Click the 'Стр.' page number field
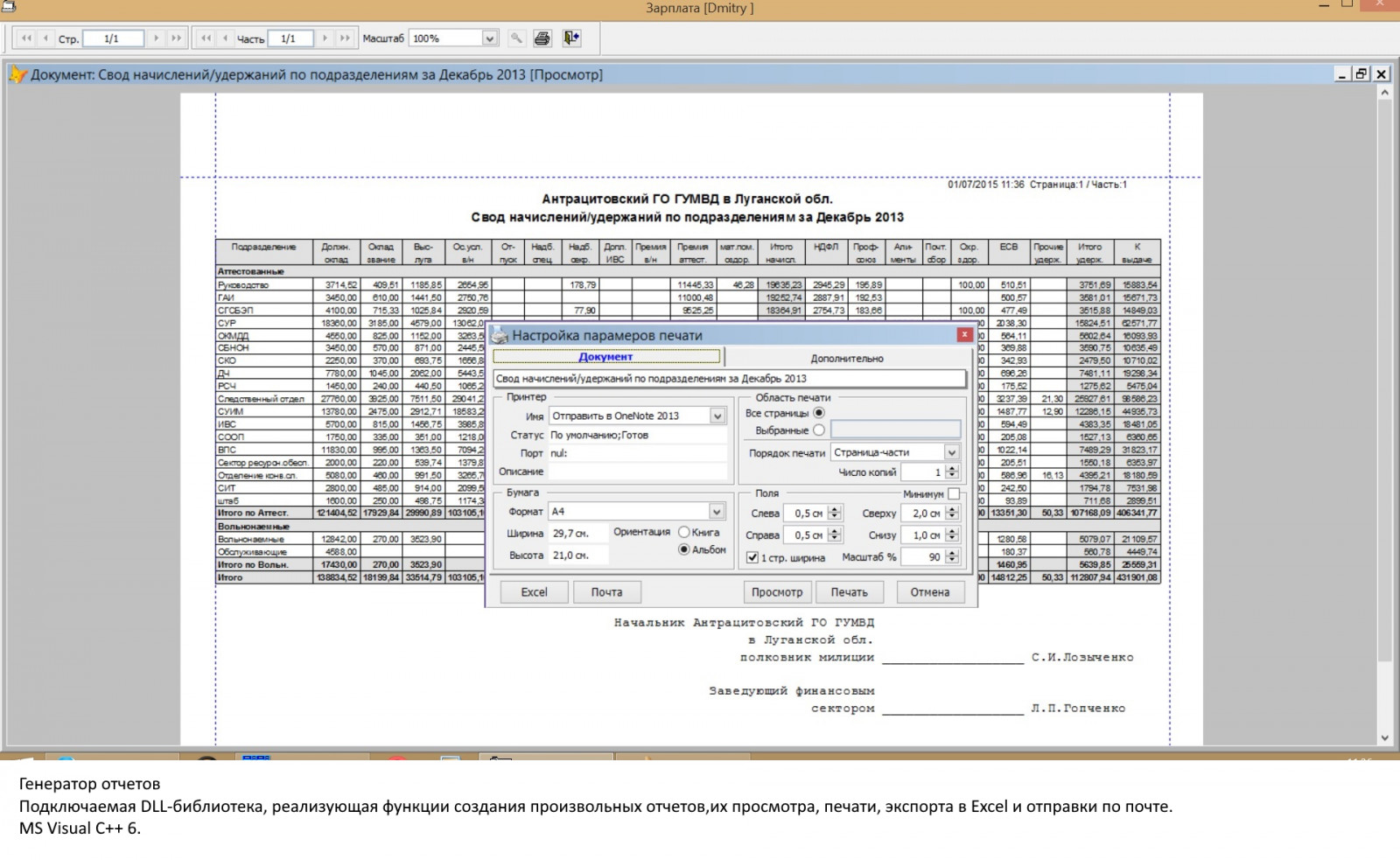This screenshot has height=860, width=1400. pos(113,38)
